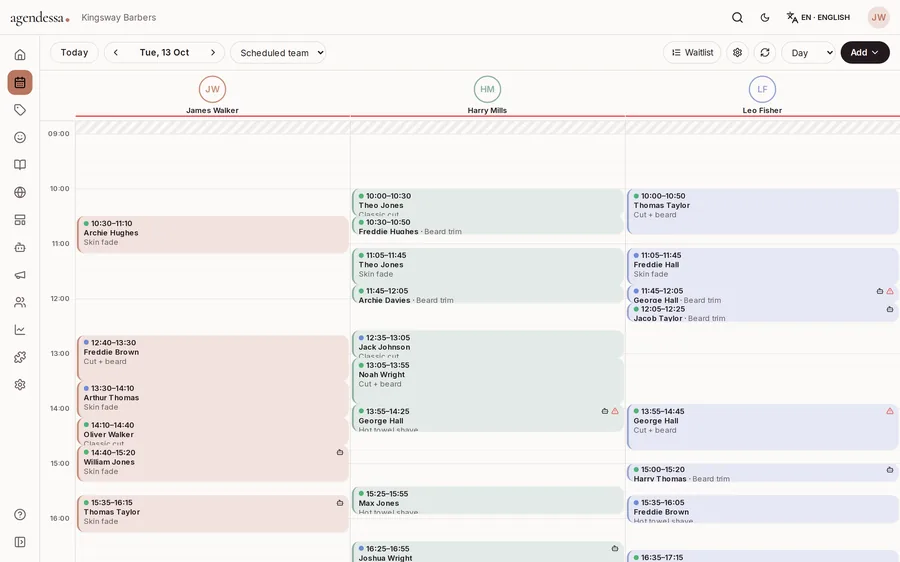Open Freddie Brown 12:40 Cut + beard appointment
Screen dimensions: 900x562
212,358
